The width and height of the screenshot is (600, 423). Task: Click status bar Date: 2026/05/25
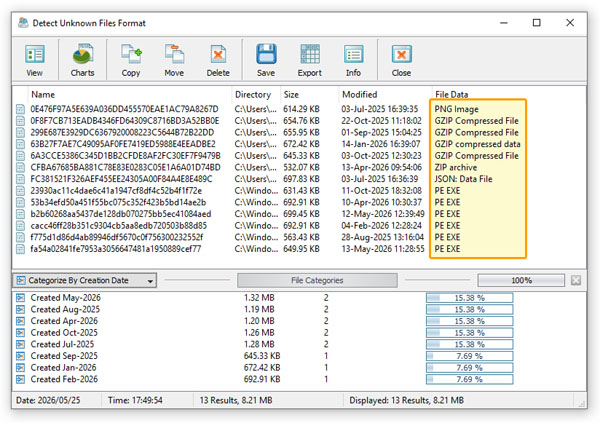click(48, 401)
